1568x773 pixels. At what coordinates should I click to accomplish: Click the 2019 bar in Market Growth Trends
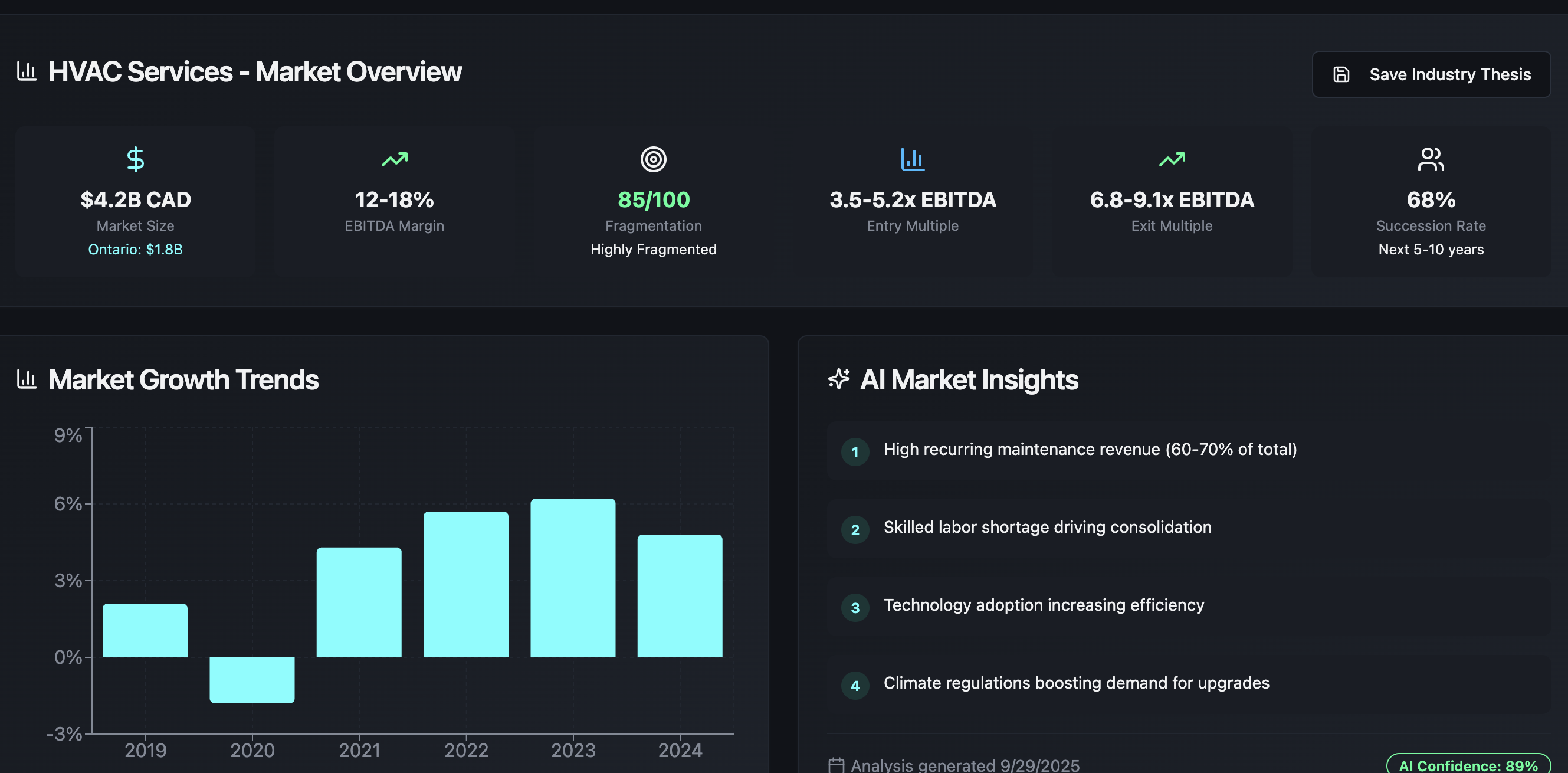(145, 631)
